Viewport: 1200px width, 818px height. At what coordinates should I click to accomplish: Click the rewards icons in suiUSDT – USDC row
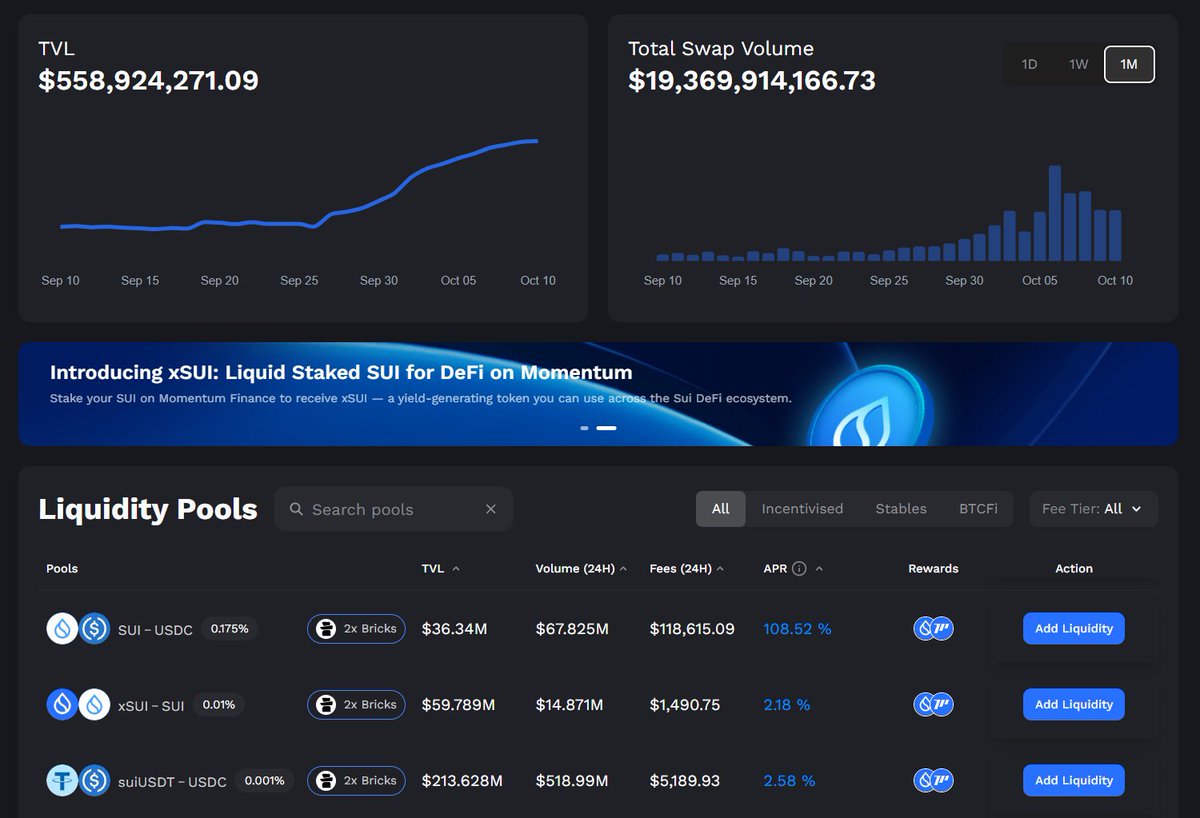933,780
